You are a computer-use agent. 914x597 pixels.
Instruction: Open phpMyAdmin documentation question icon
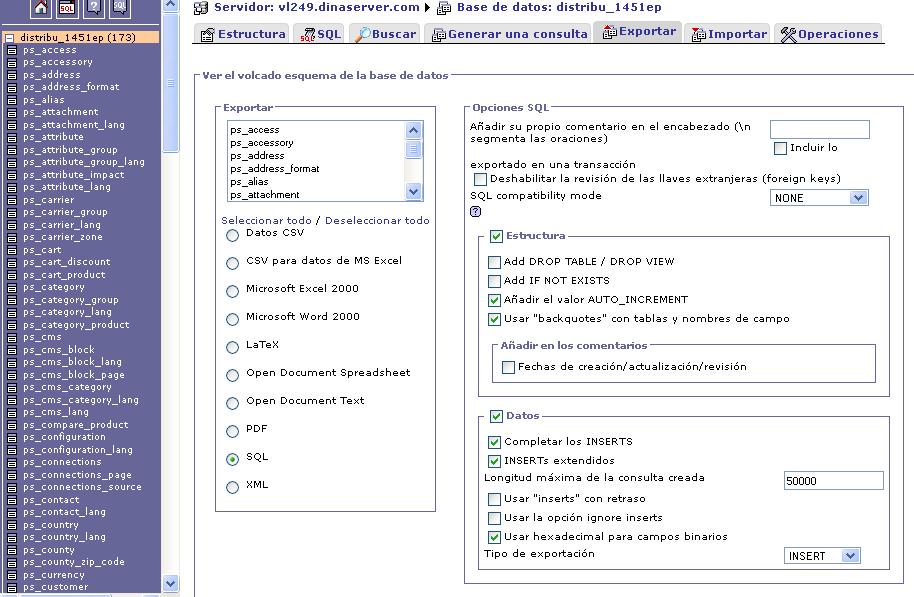pyautogui.click(x=94, y=7)
